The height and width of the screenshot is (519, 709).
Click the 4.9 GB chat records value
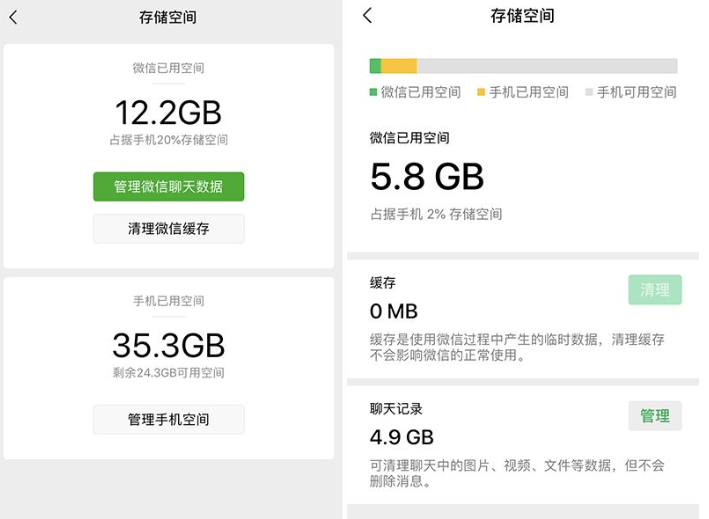coord(402,437)
